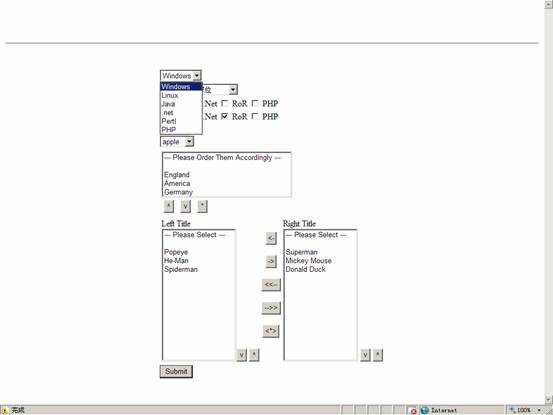This screenshot has height=415, width=553.
Task: Select Mickey Mouse in the Right Title list
Action: (309, 261)
